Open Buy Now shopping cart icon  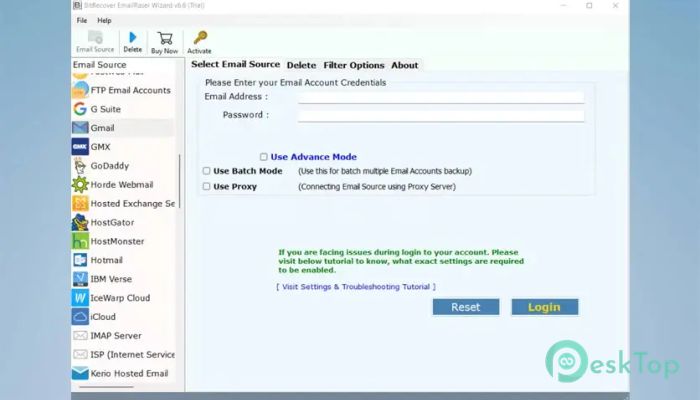pos(164,38)
